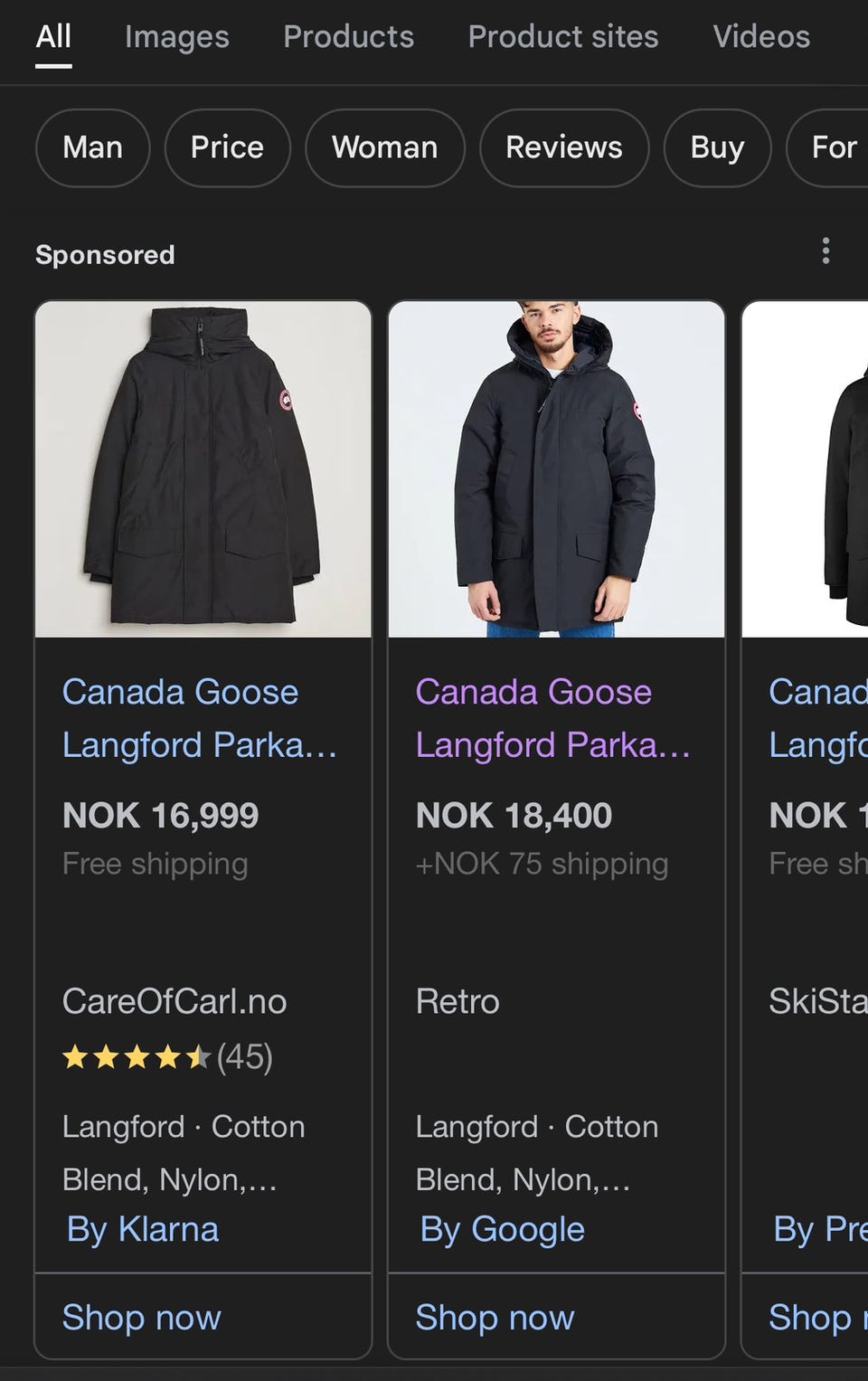The height and width of the screenshot is (1381, 868).
Task: Open the Product sites tab
Action: (563, 37)
